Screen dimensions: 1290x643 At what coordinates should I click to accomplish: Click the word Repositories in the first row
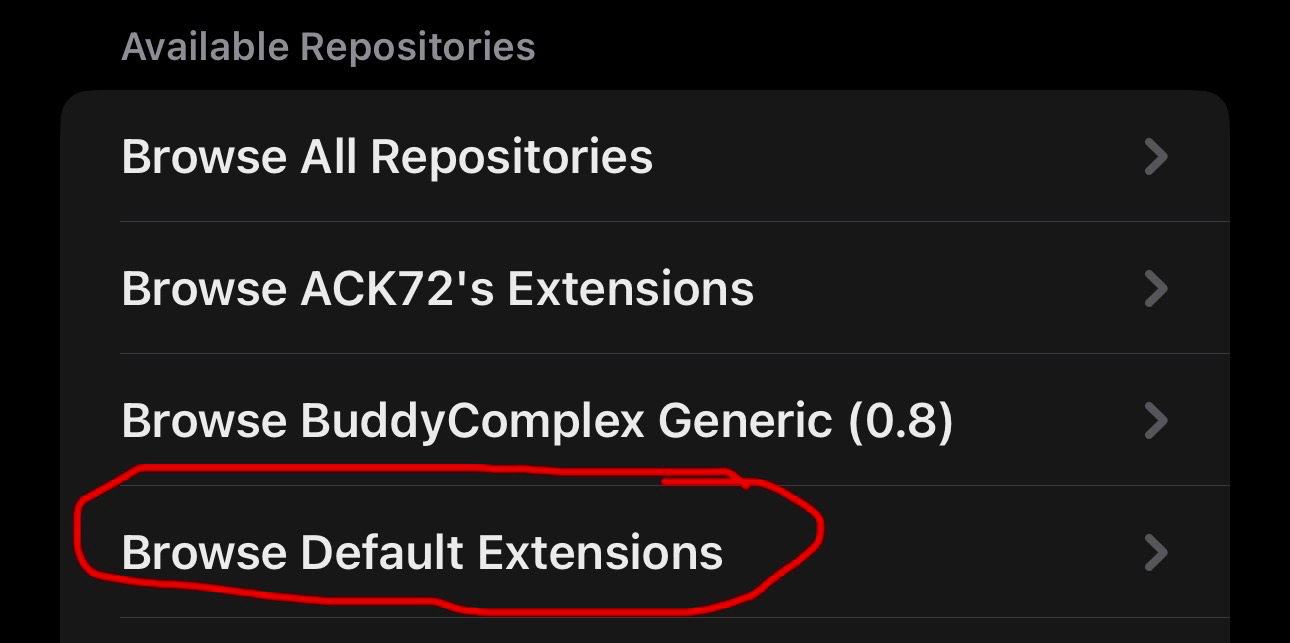click(511, 158)
